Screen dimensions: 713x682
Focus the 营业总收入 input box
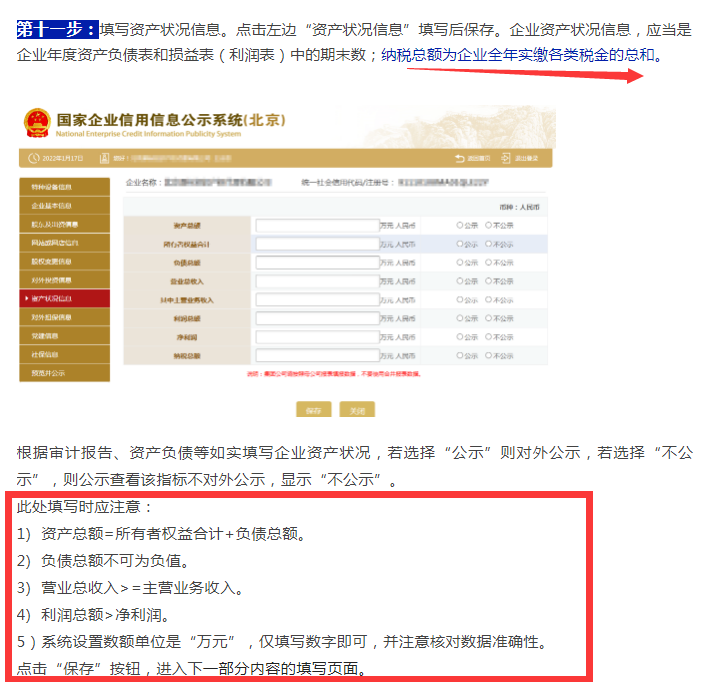(x=314, y=281)
